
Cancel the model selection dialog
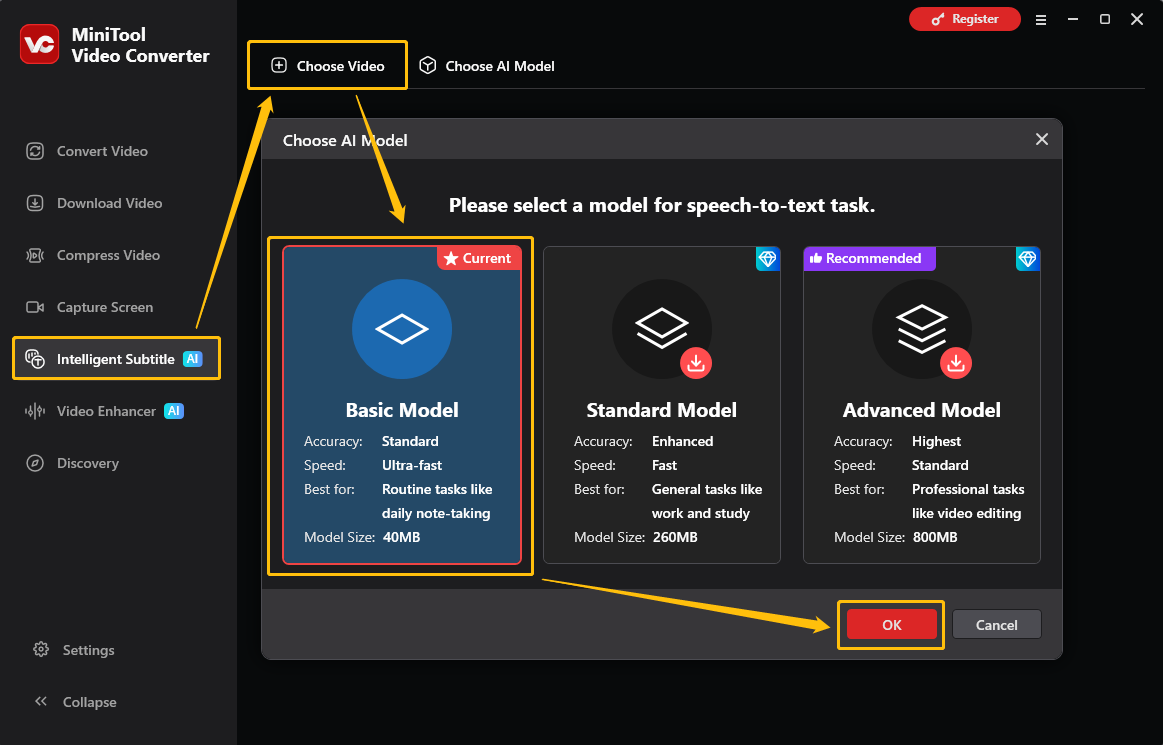(x=997, y=625)
